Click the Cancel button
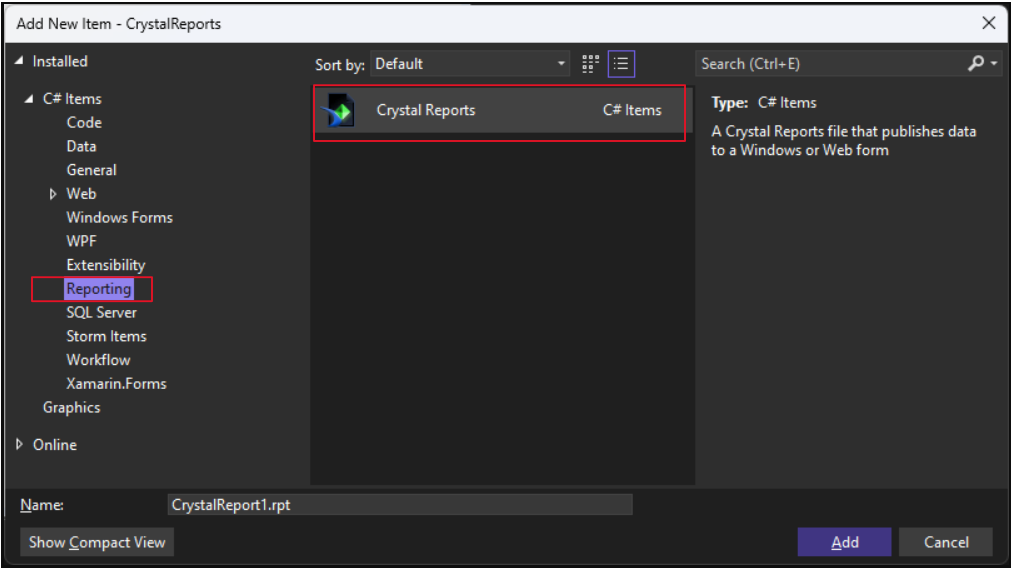The height and width of the screenshot is (568, 1012). tap(946, 542)
